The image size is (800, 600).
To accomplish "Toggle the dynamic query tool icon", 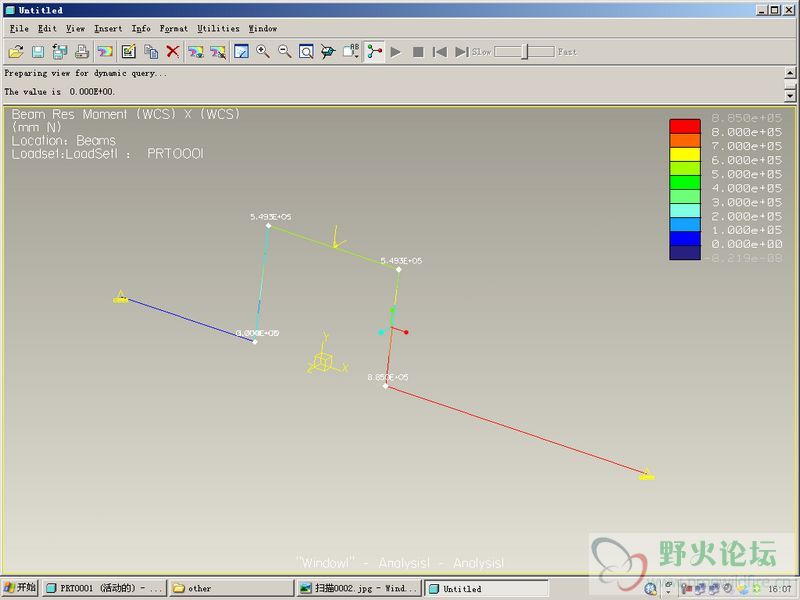I will click(x=374, y=52).
